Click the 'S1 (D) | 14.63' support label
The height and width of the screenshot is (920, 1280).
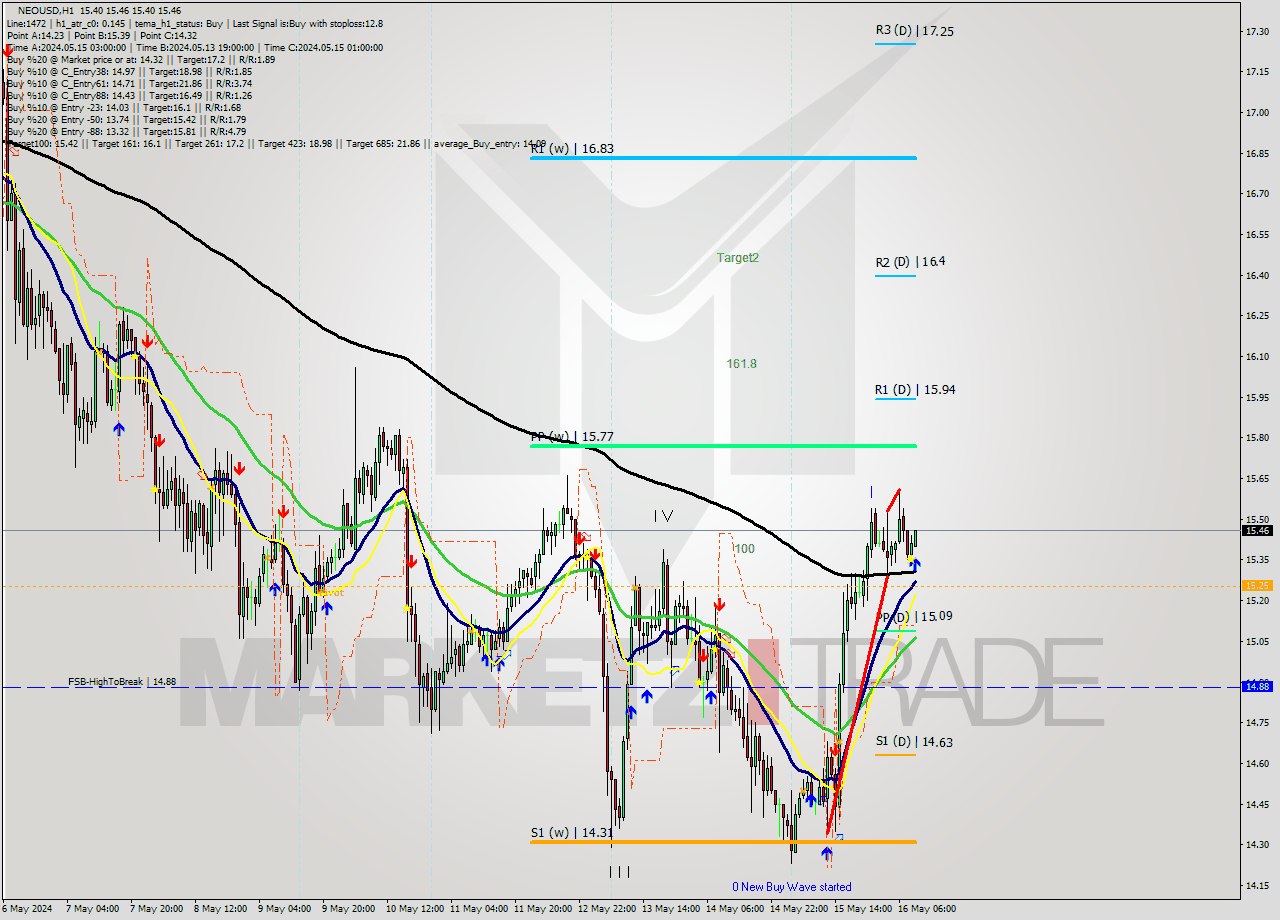click(x=914, y=742)
